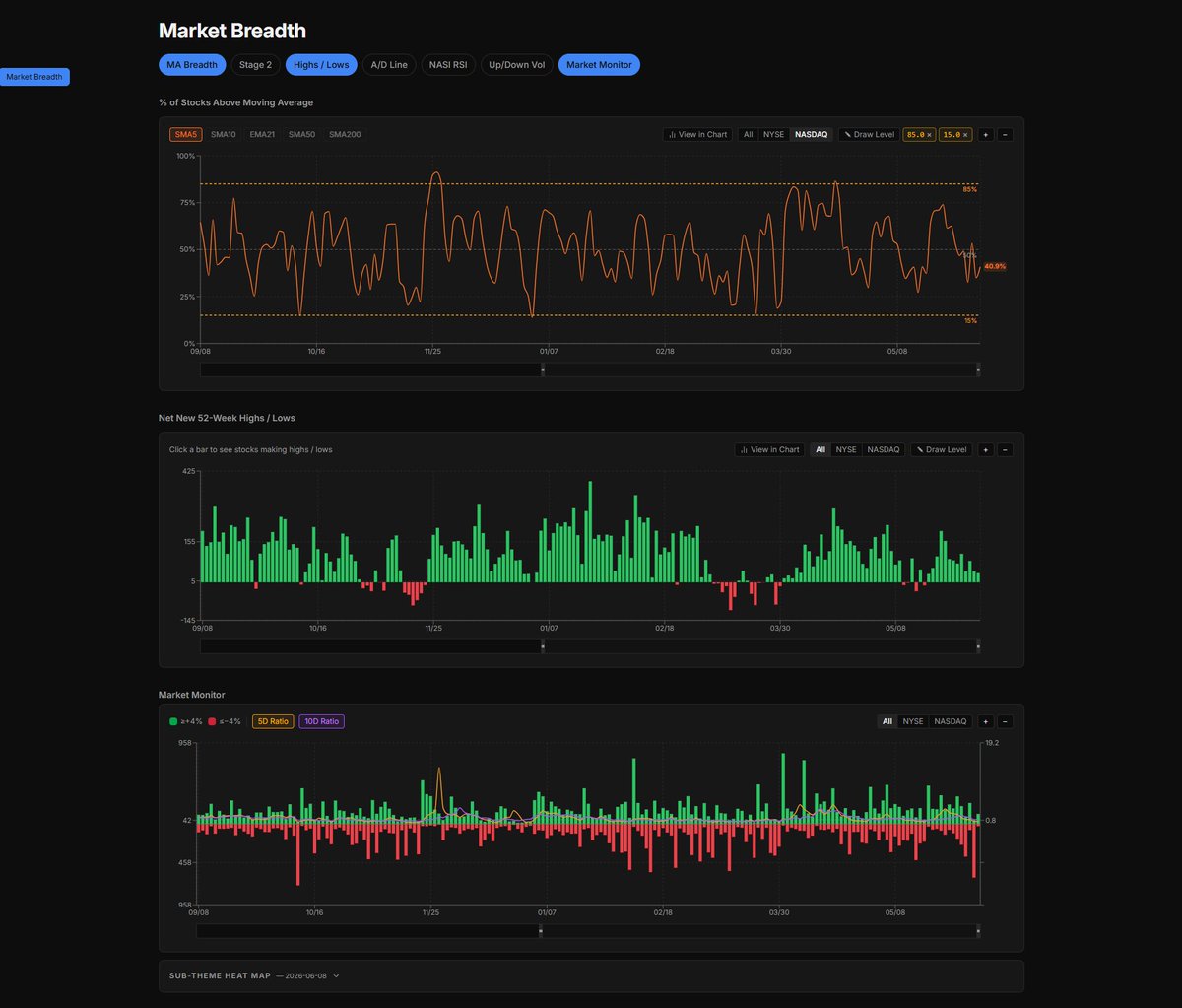
Task: Click the 40.9% current value label
Action: tap(995, 266)
